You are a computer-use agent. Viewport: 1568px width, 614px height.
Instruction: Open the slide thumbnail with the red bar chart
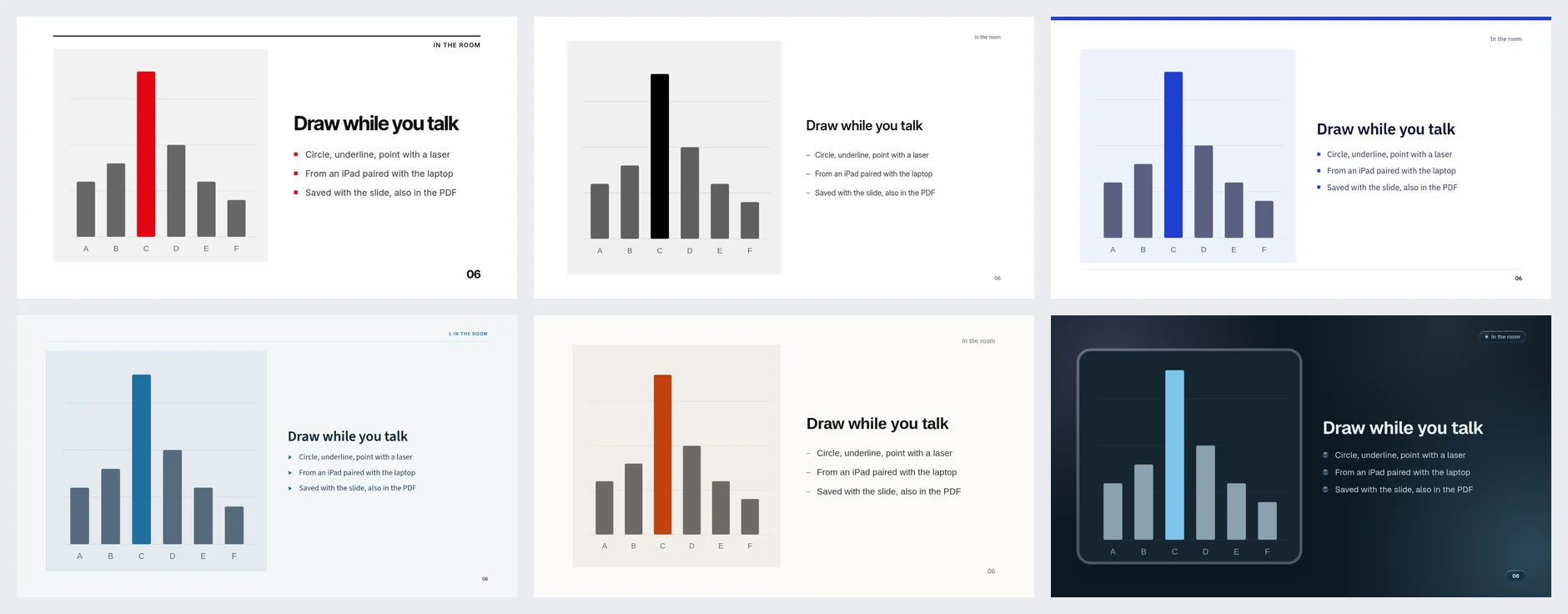click(x=267, y=158)
